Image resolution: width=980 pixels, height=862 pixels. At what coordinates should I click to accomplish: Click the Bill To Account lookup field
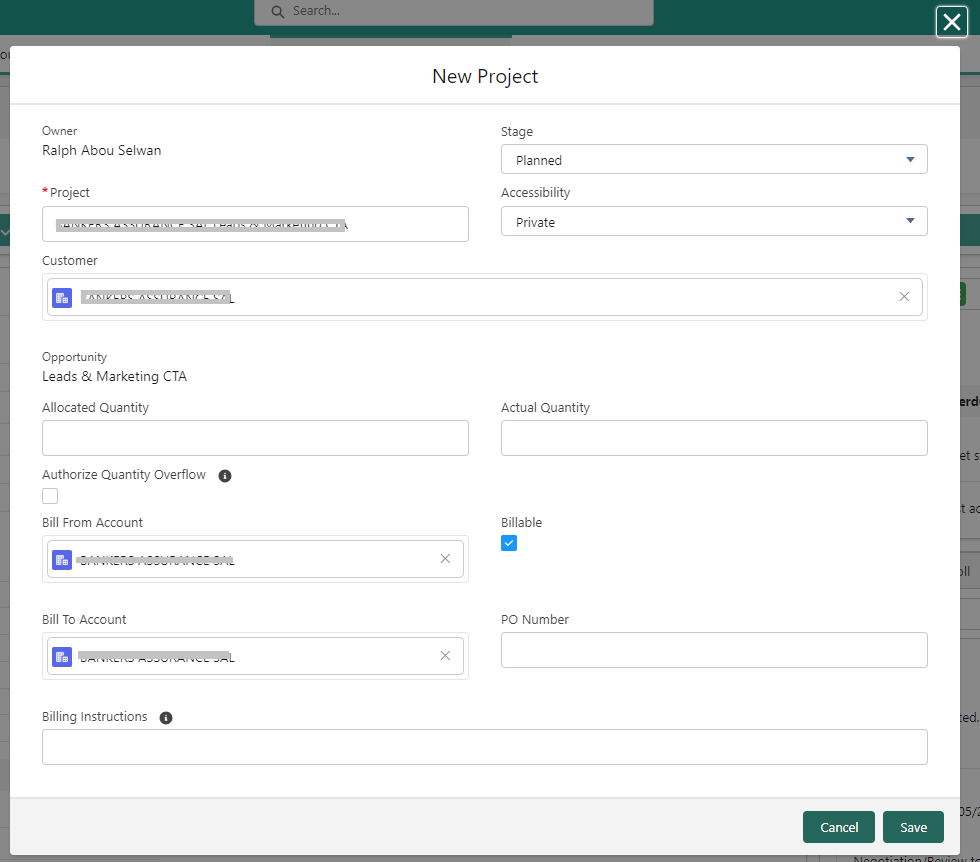tap(255, 656)
